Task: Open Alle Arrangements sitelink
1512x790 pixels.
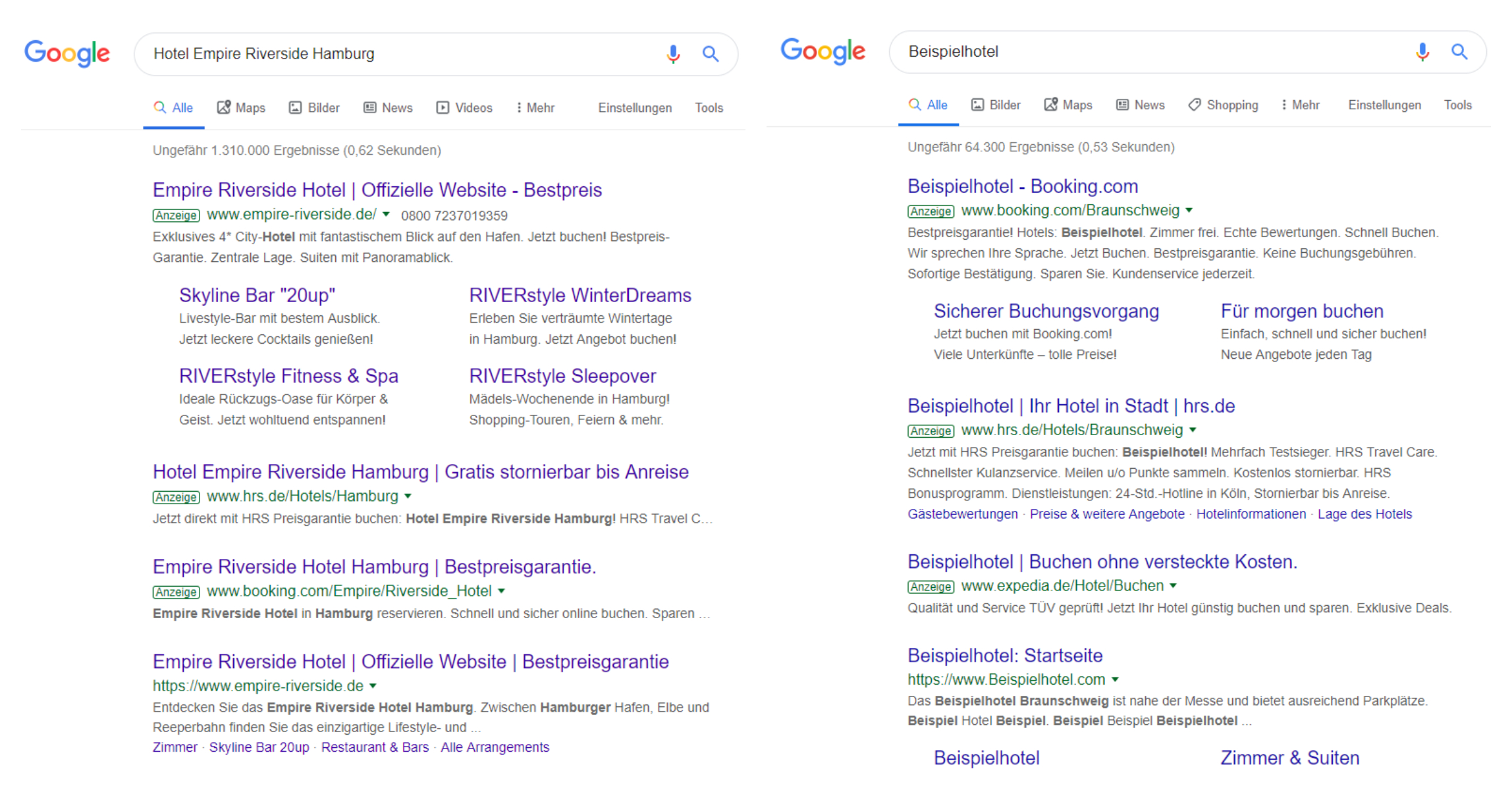Action: pyautogui.click(x=495, y=747)
